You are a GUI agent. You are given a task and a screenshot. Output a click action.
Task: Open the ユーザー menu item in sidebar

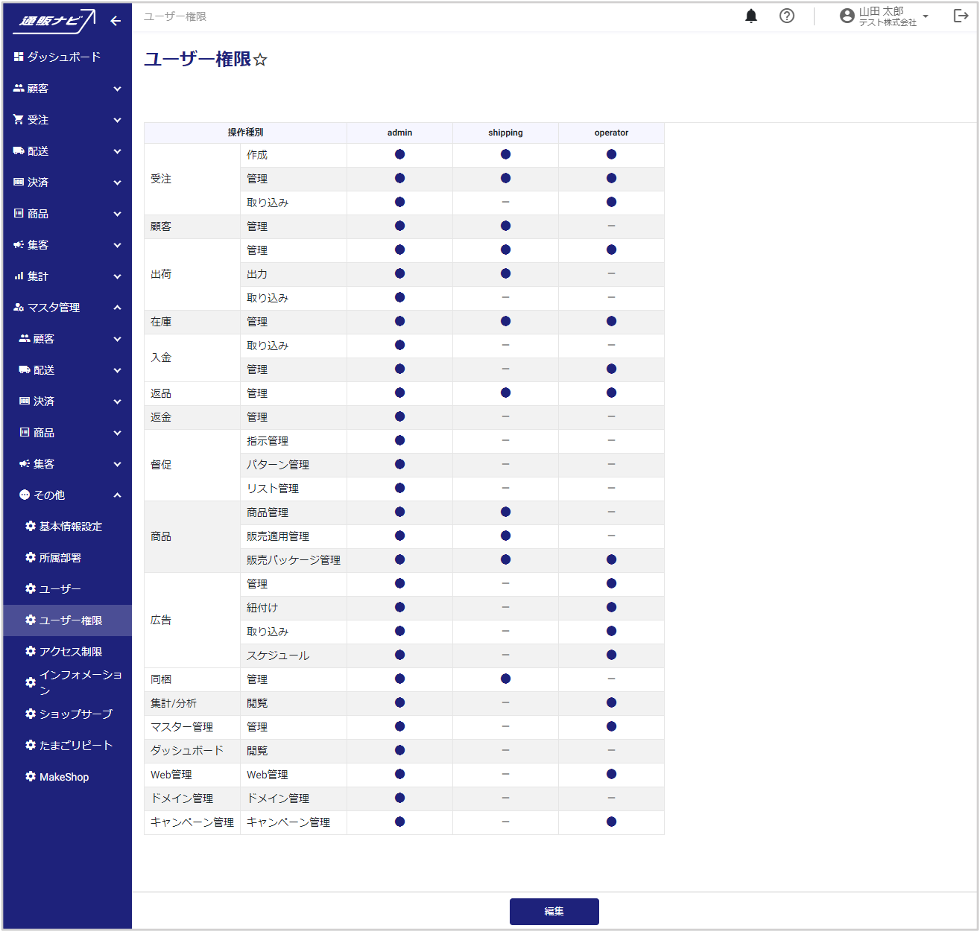coord(60,589)
